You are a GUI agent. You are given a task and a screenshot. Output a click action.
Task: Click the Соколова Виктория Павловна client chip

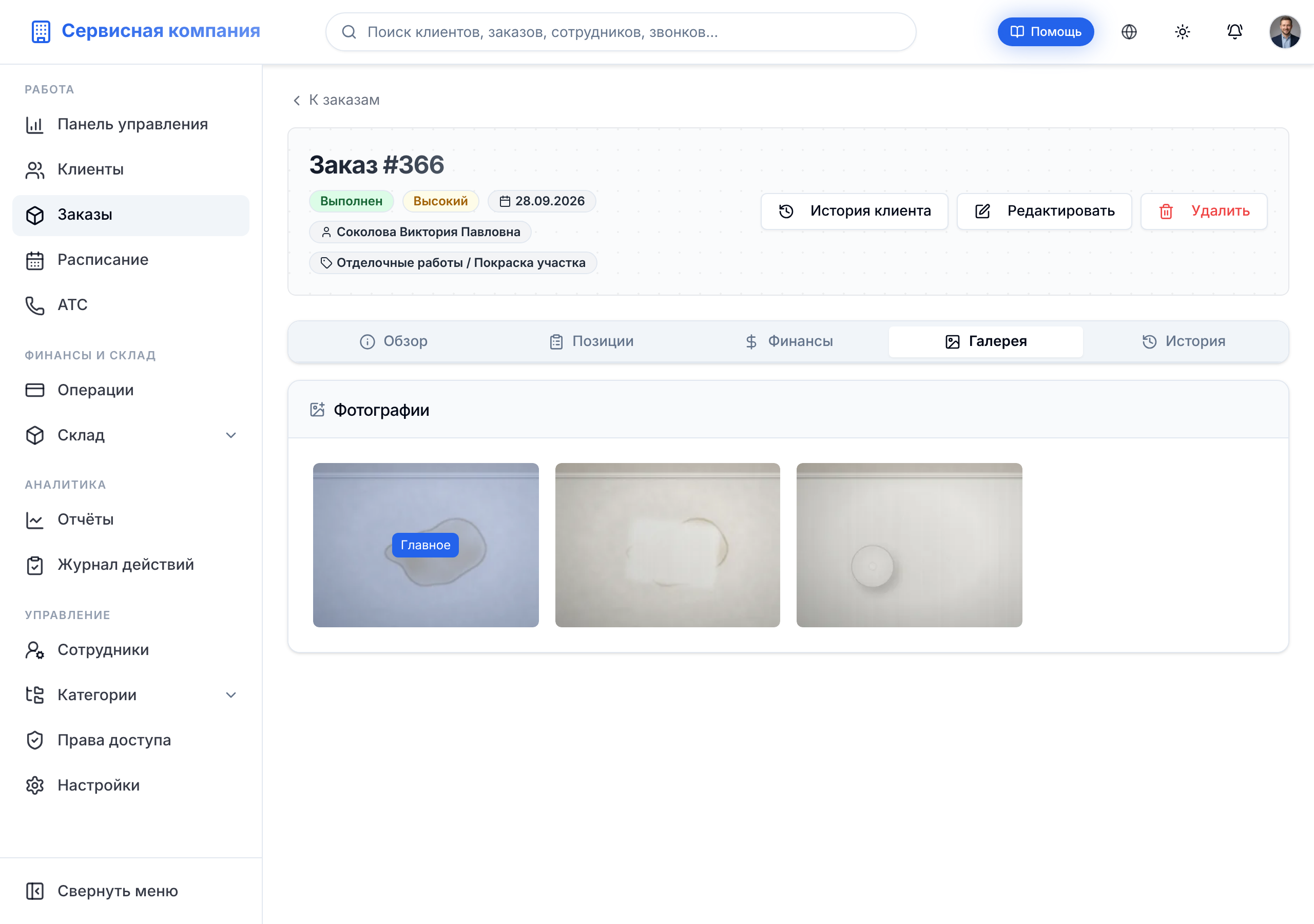tap(420, 233)
